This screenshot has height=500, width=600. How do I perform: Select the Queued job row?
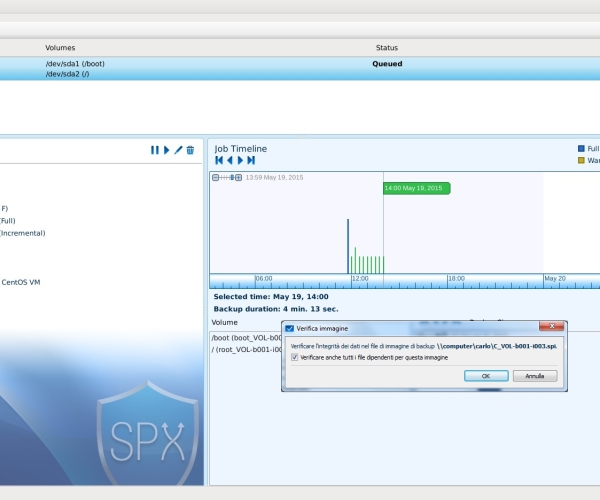(300, 69)
